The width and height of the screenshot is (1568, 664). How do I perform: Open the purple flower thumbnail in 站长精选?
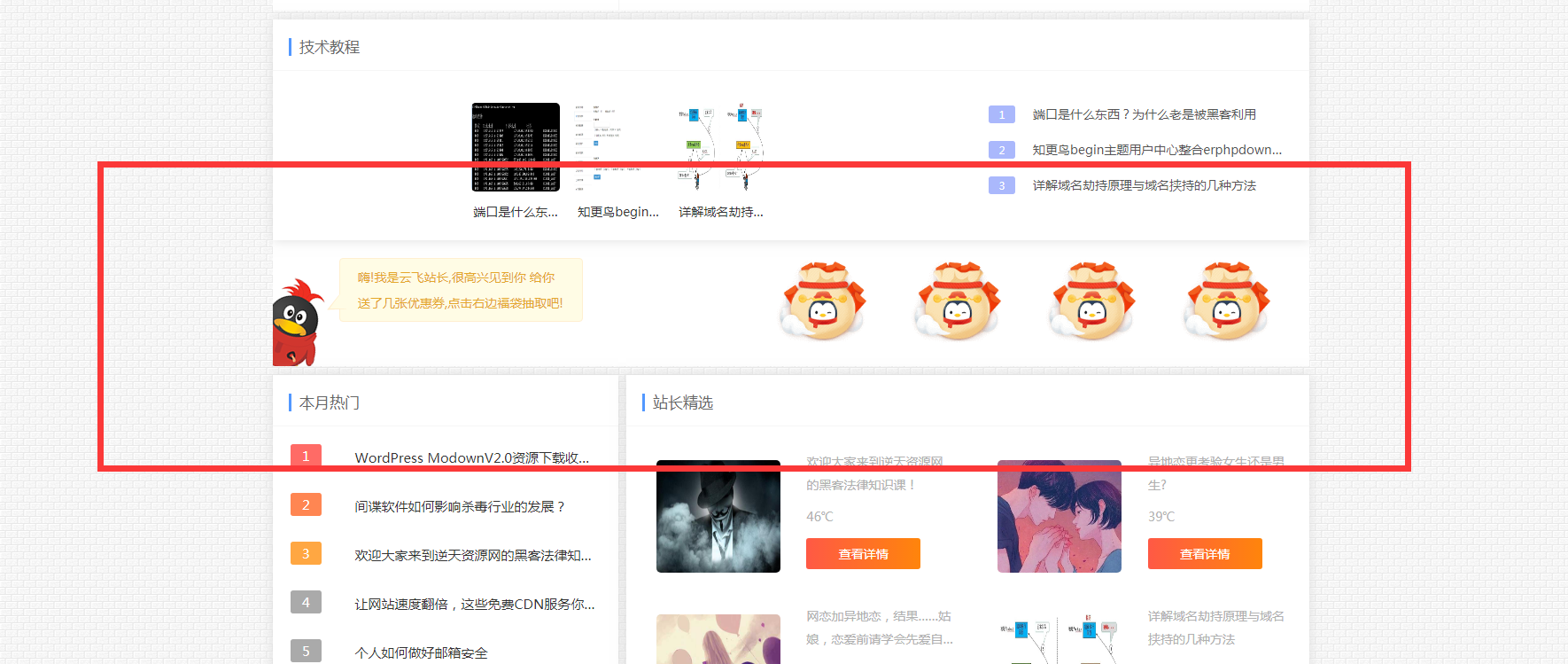point(718,639)
